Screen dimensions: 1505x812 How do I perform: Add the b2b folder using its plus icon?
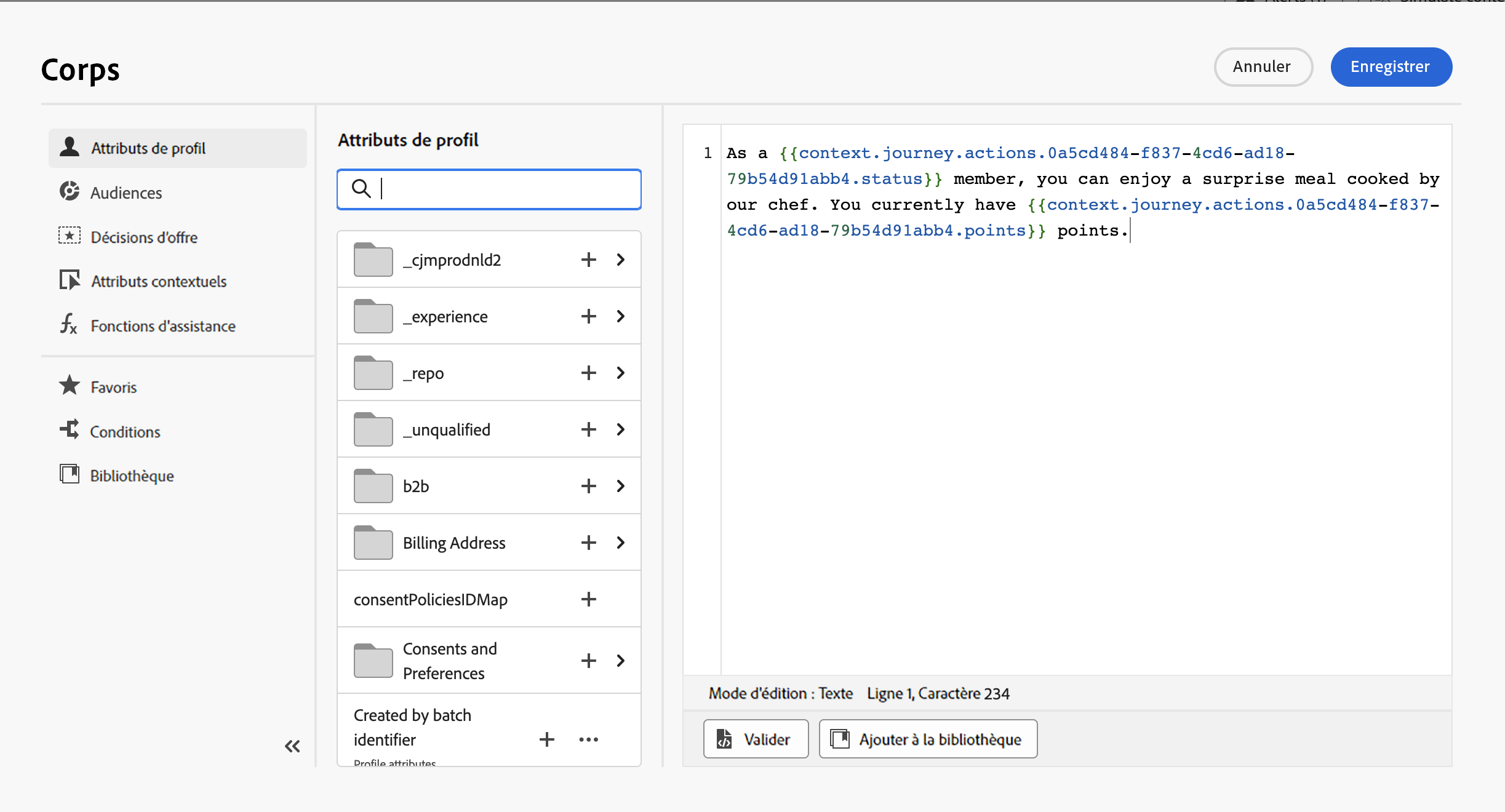pyautogui.click(x=588, y=486)
